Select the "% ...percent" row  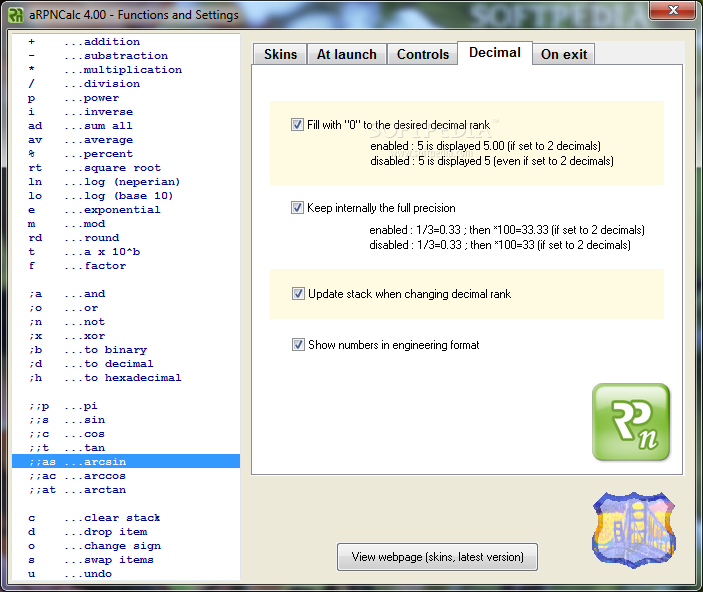point(126,154)
